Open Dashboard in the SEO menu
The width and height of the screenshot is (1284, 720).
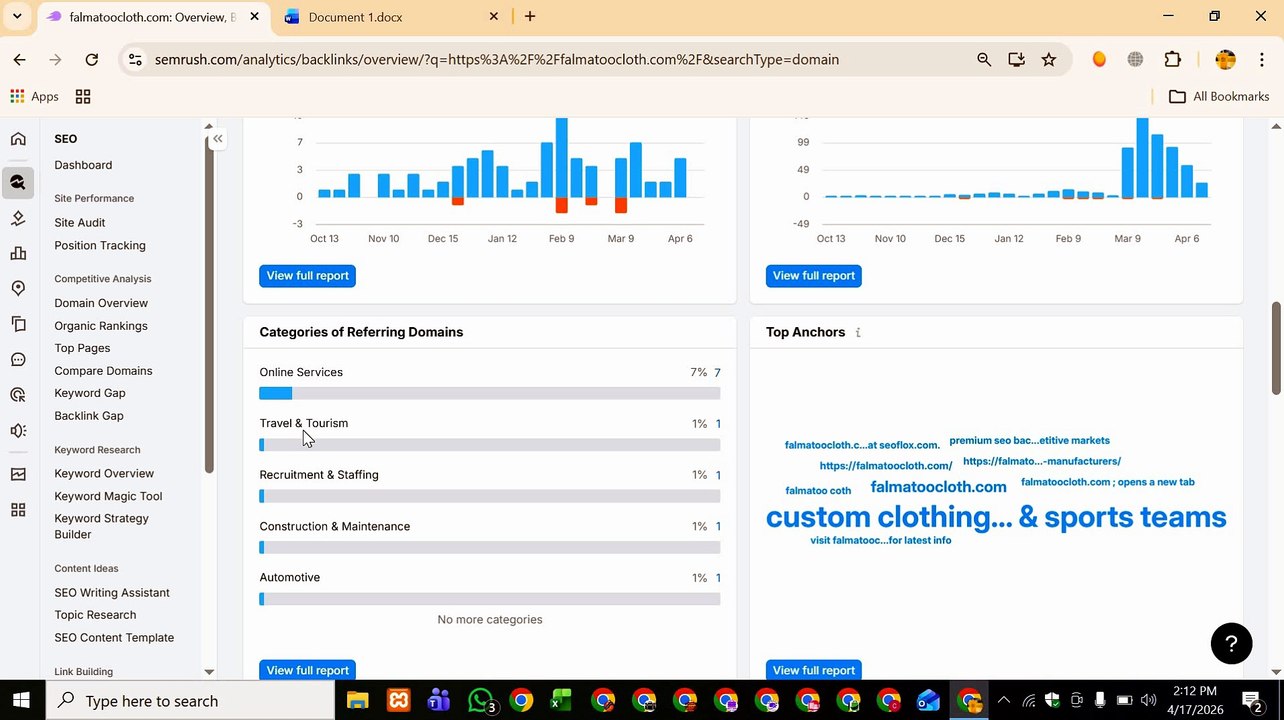[x=83, y=165]
